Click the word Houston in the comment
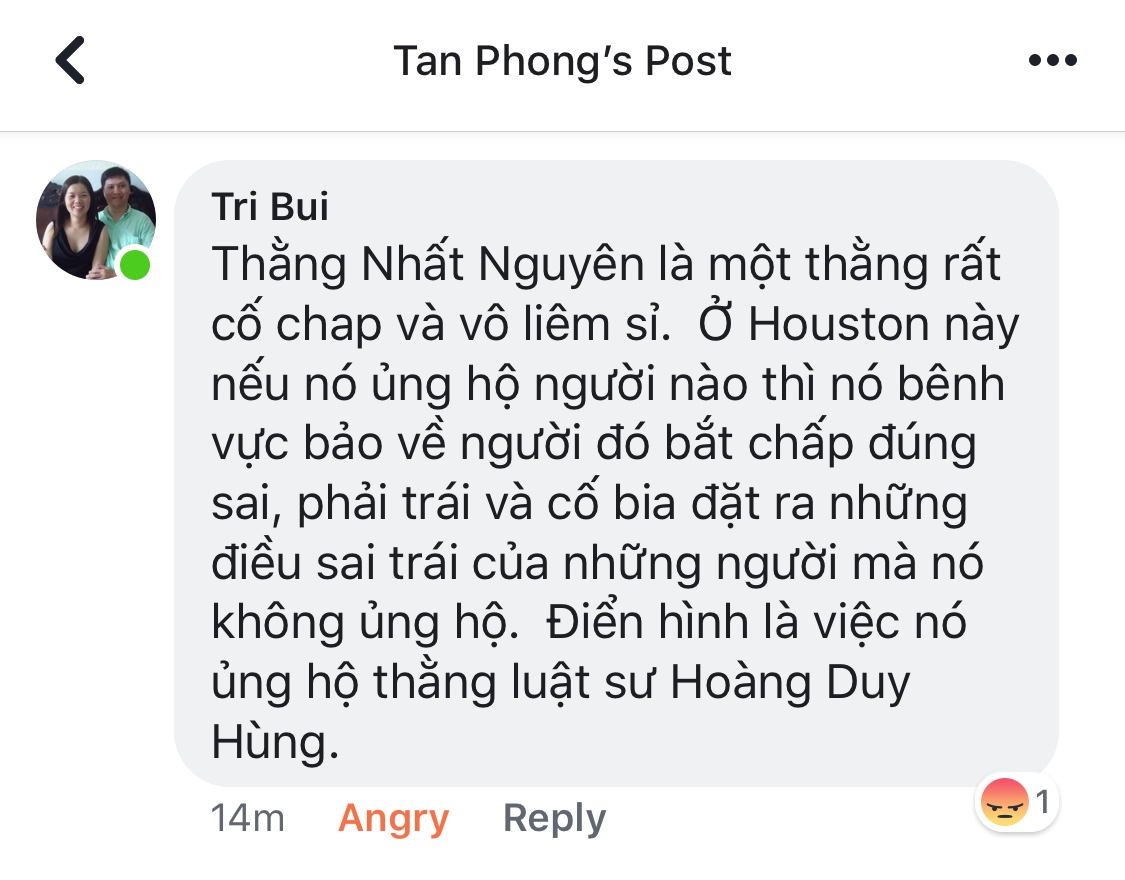The height and width of the screenshot is (880, 1125). tap(839, 325)
